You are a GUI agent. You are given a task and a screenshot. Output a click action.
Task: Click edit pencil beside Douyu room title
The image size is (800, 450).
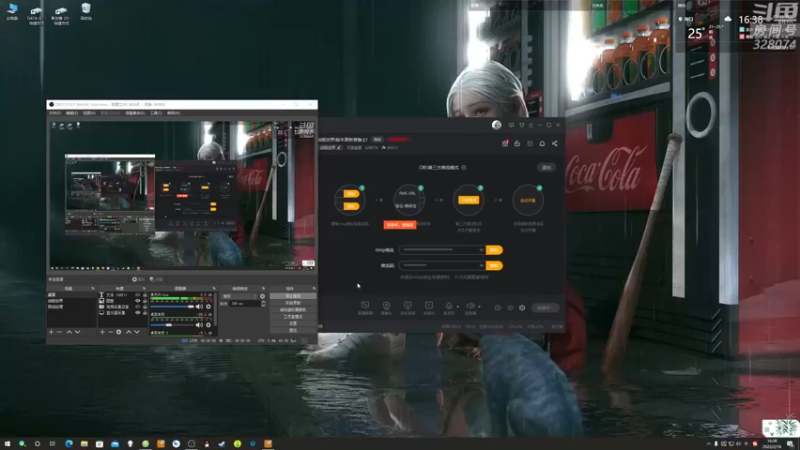(x=339, y=148)
